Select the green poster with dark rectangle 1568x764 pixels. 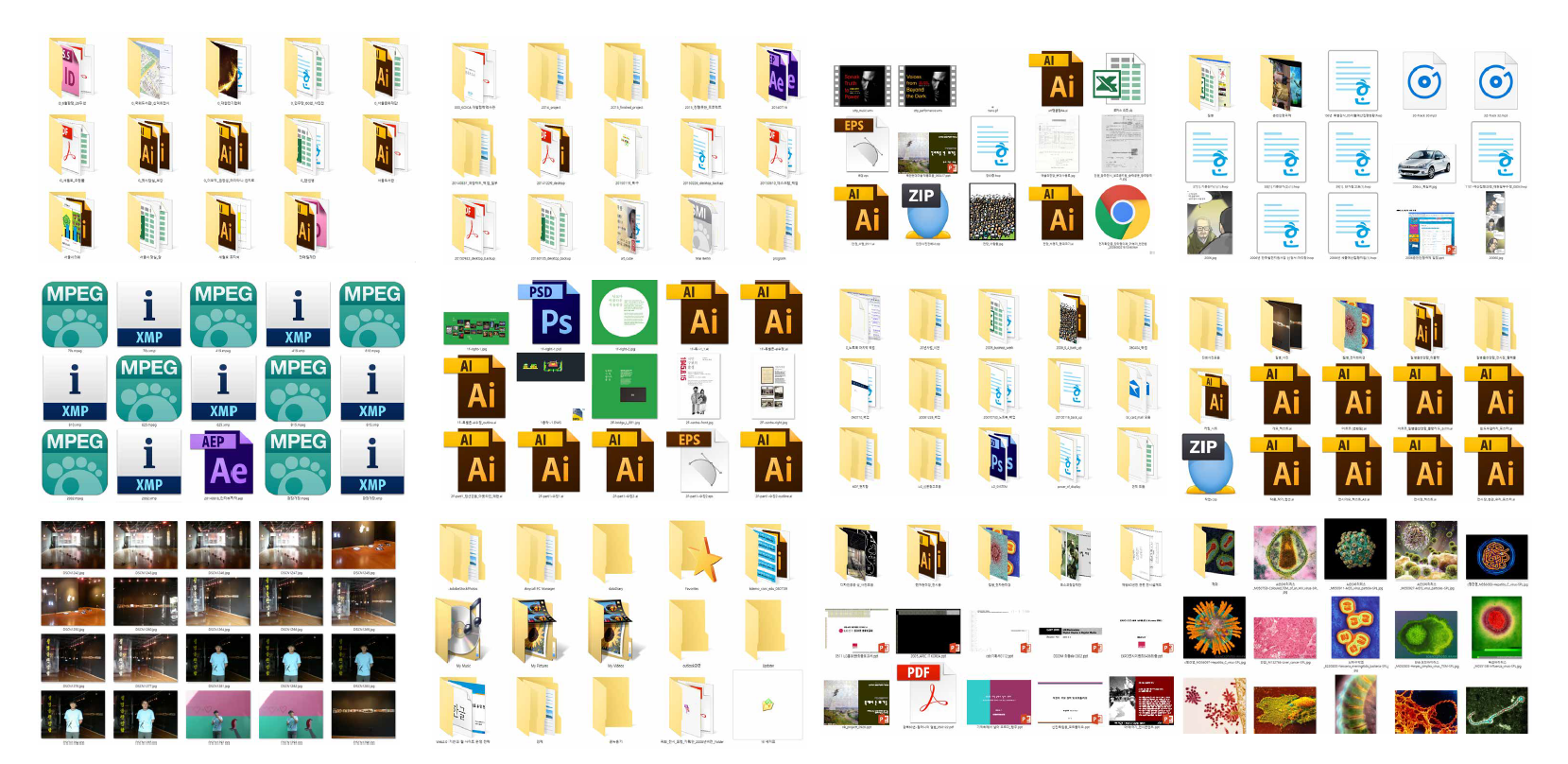pyautogui.click(x=625, y=387)
